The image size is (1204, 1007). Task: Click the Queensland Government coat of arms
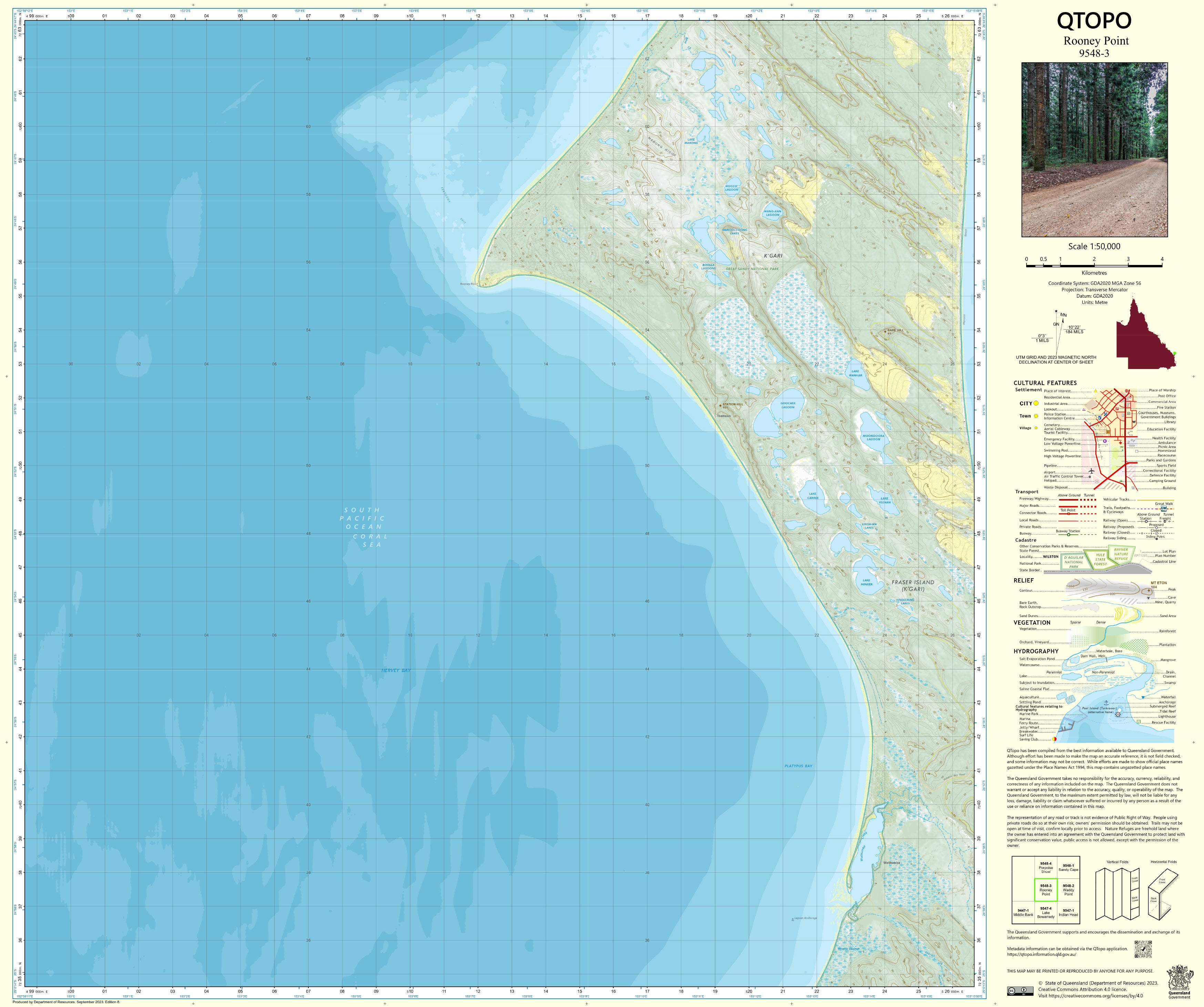1180,978
